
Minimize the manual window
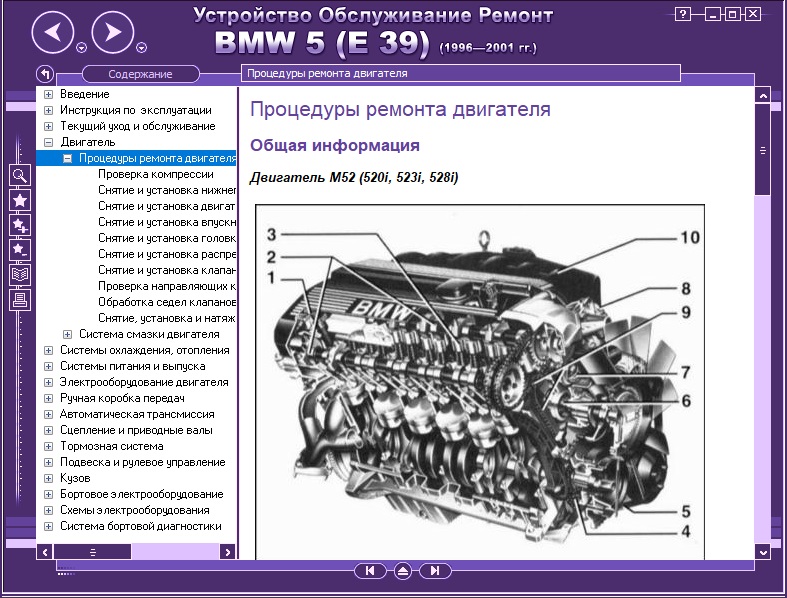(x=713, y=14)
